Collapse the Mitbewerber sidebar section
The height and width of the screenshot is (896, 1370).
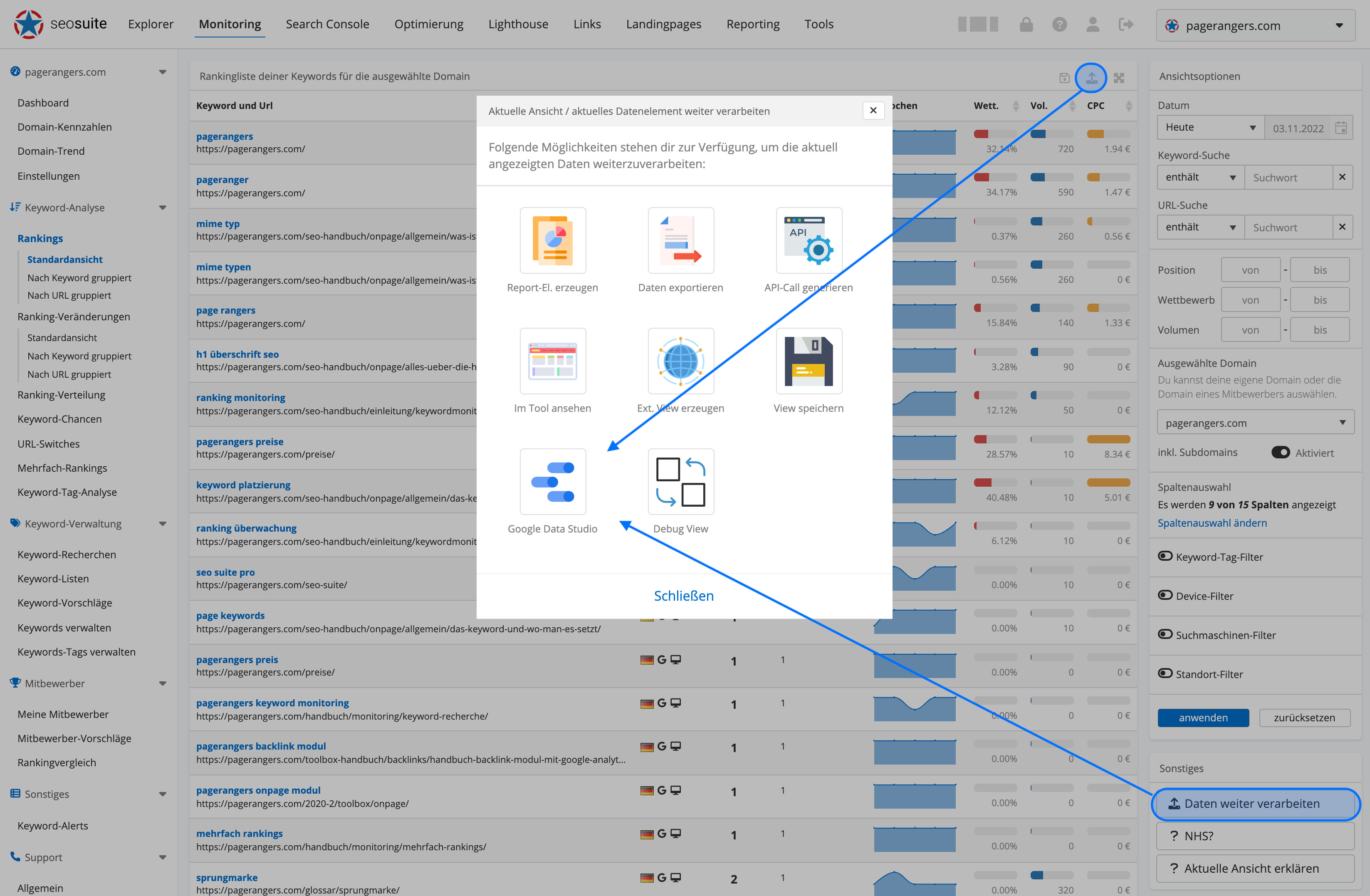coord(163,683)
